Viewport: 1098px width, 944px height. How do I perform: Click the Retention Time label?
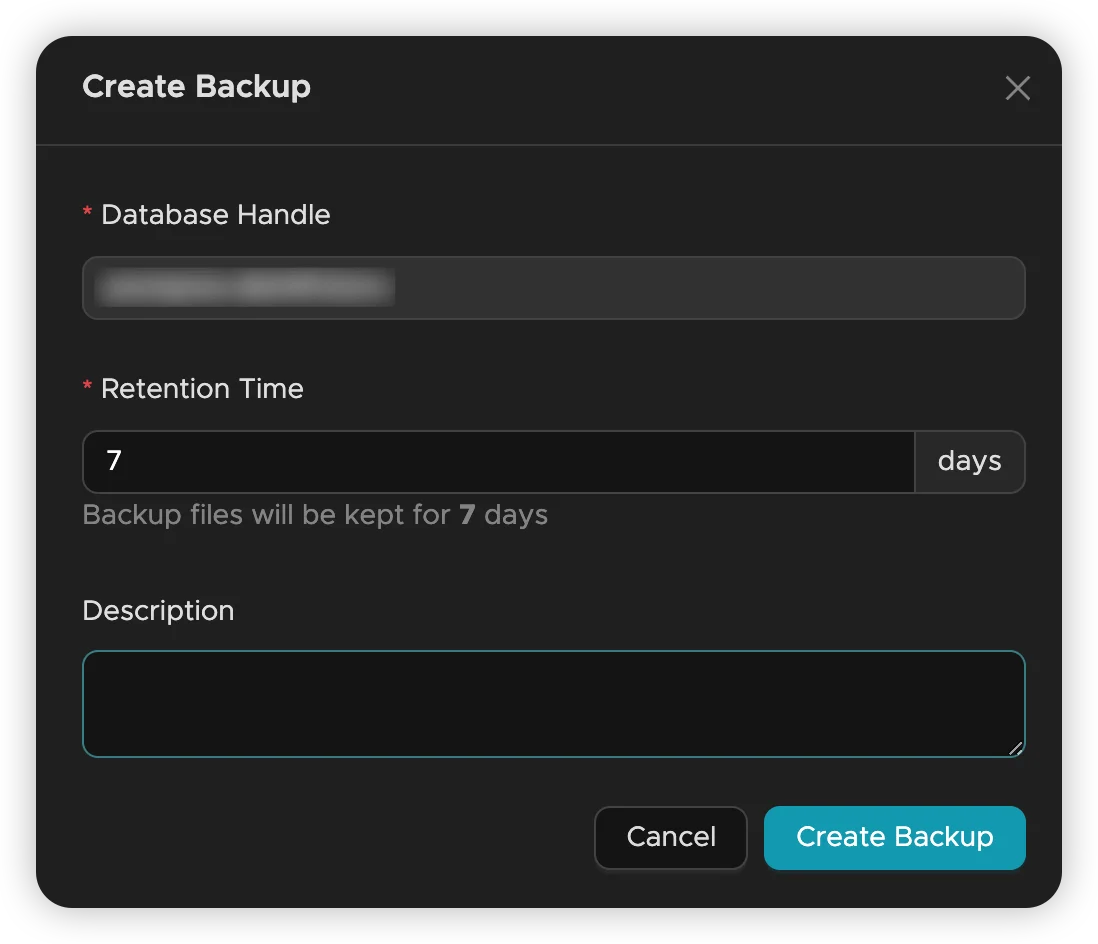pyautogui.click(x=202, y=388)
